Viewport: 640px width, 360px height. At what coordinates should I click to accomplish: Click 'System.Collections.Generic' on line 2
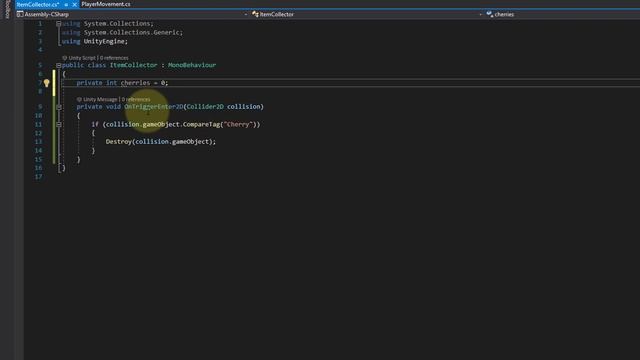click(132, 33)
